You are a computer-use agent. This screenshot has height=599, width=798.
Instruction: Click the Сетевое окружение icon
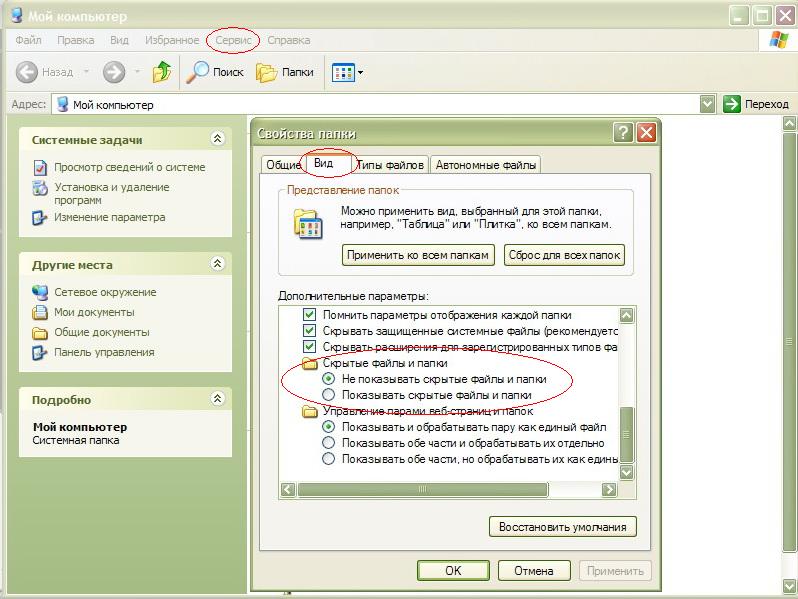click(x=40, y=293)
